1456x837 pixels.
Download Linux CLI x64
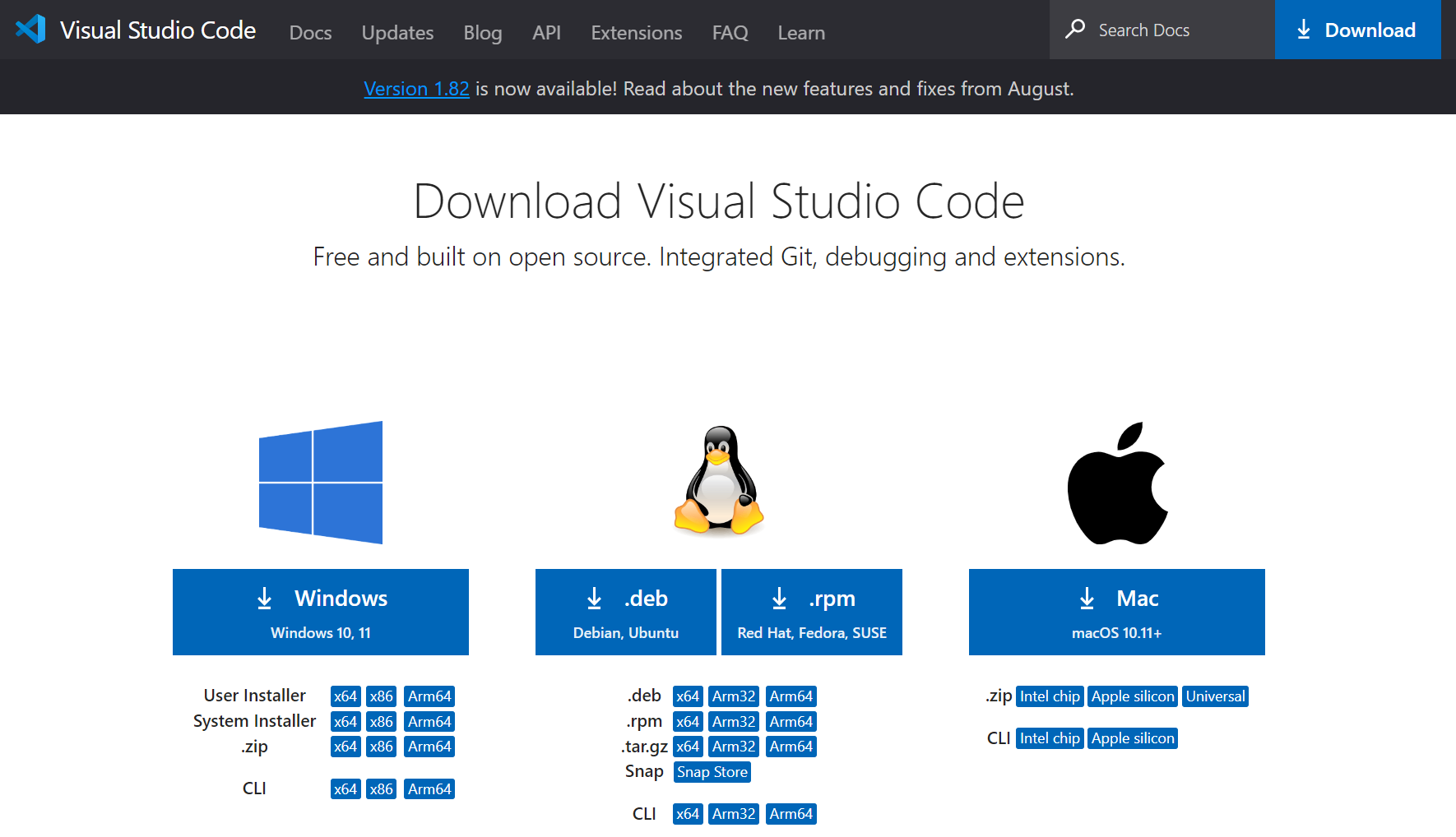(688, 814)
